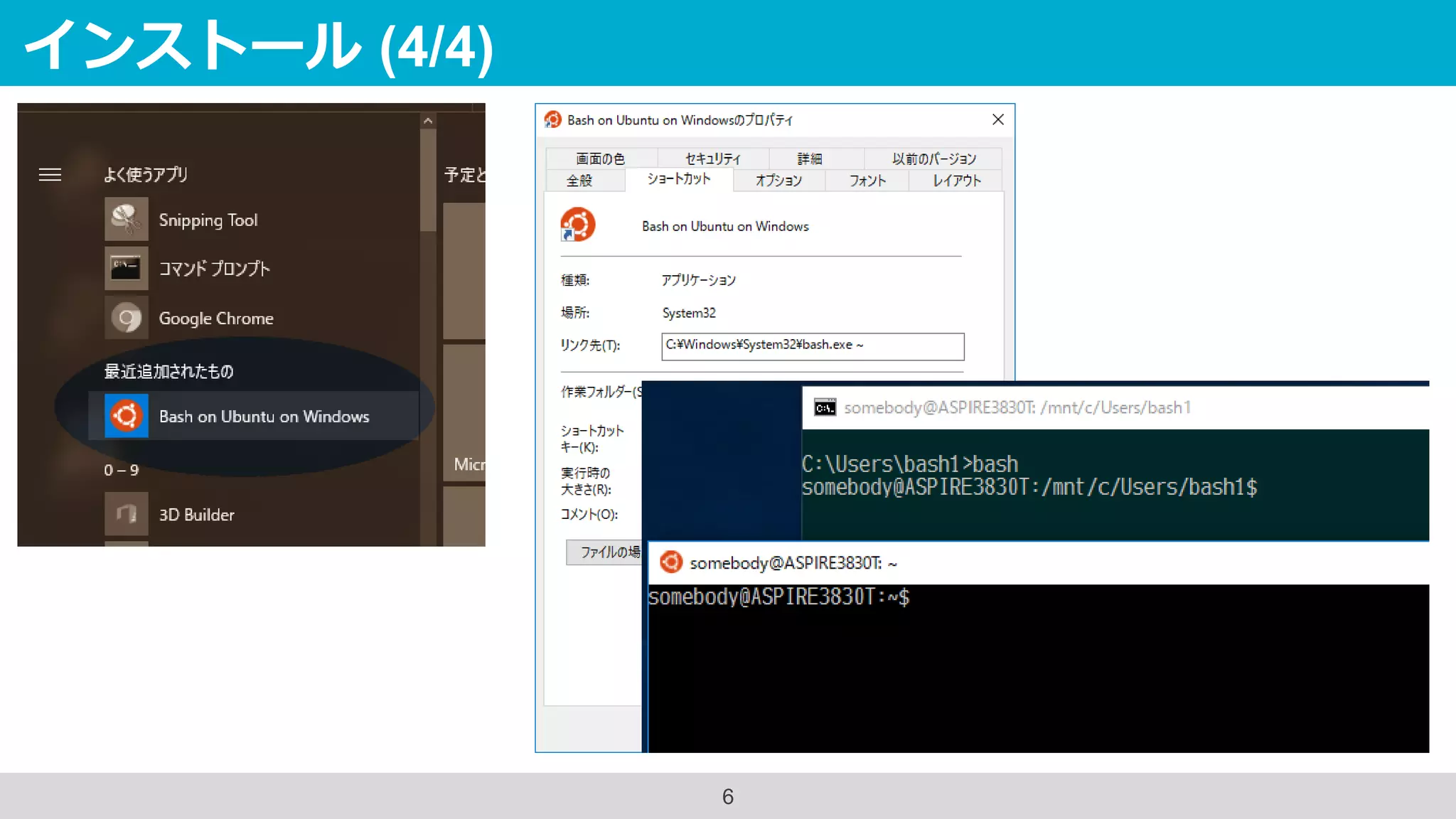Open the コマンド プロンプト icon
This screenshot has height=819, width=1456.
[126, 268]
